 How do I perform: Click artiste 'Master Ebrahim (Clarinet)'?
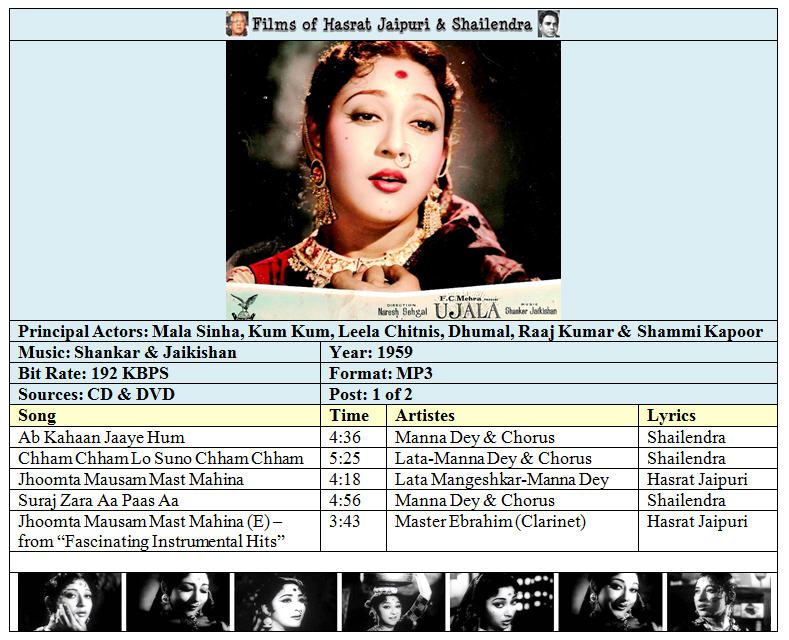(490, 521)
